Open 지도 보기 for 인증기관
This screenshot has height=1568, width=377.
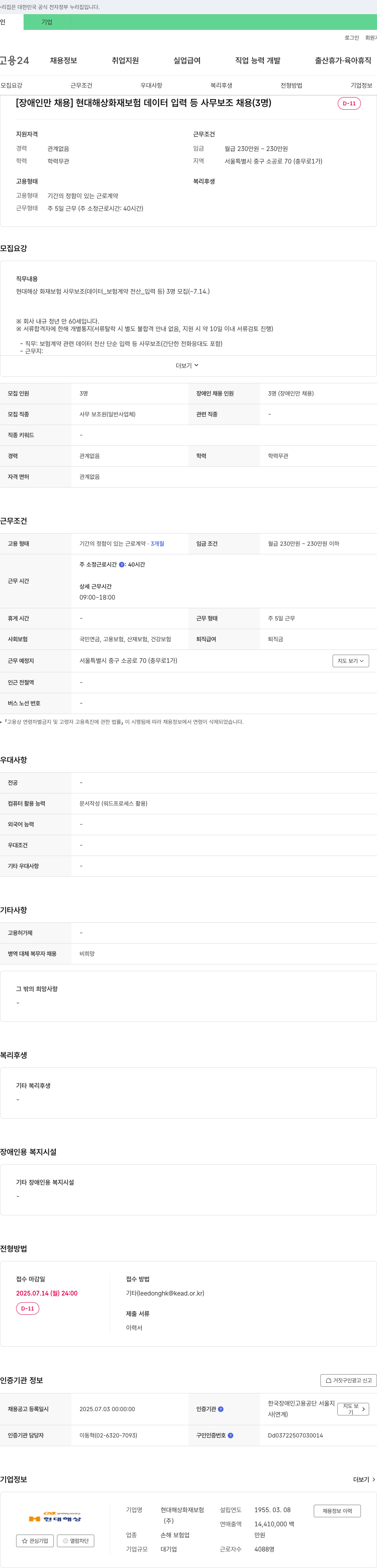(353, 1409)
